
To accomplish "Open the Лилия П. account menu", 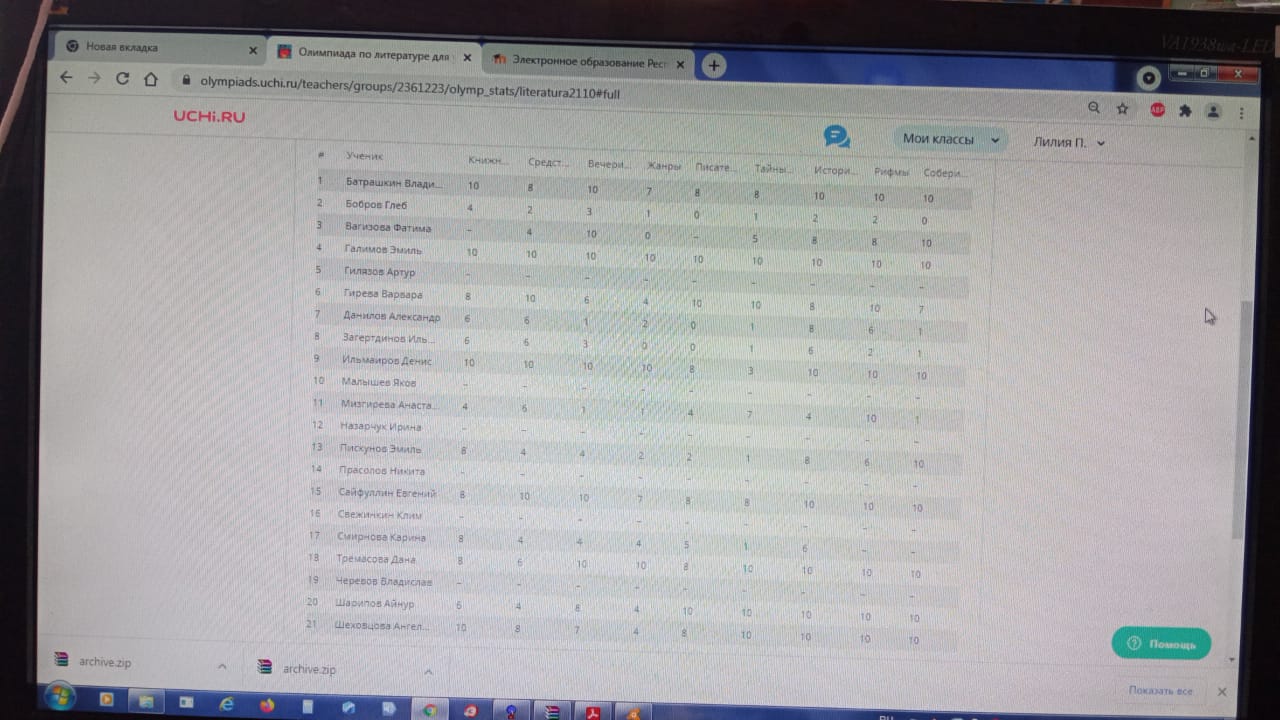I will click(1068, 143).
